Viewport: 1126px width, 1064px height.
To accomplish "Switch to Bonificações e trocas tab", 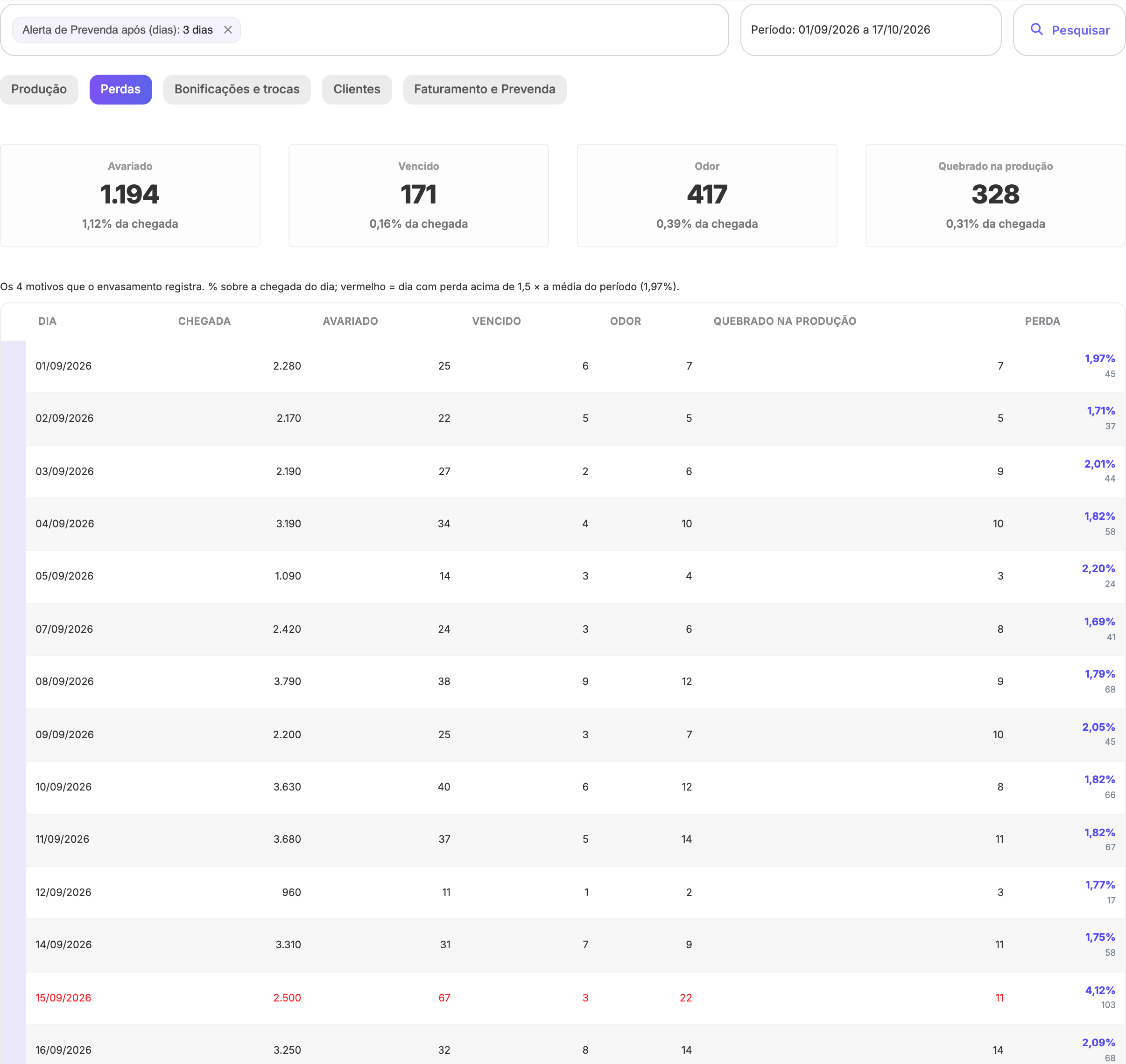I will point(237,89).
